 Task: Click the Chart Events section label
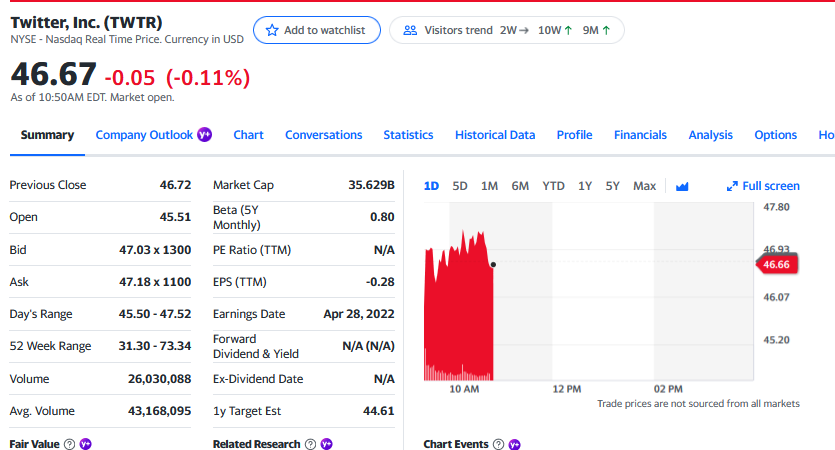(x=456, y=444)
